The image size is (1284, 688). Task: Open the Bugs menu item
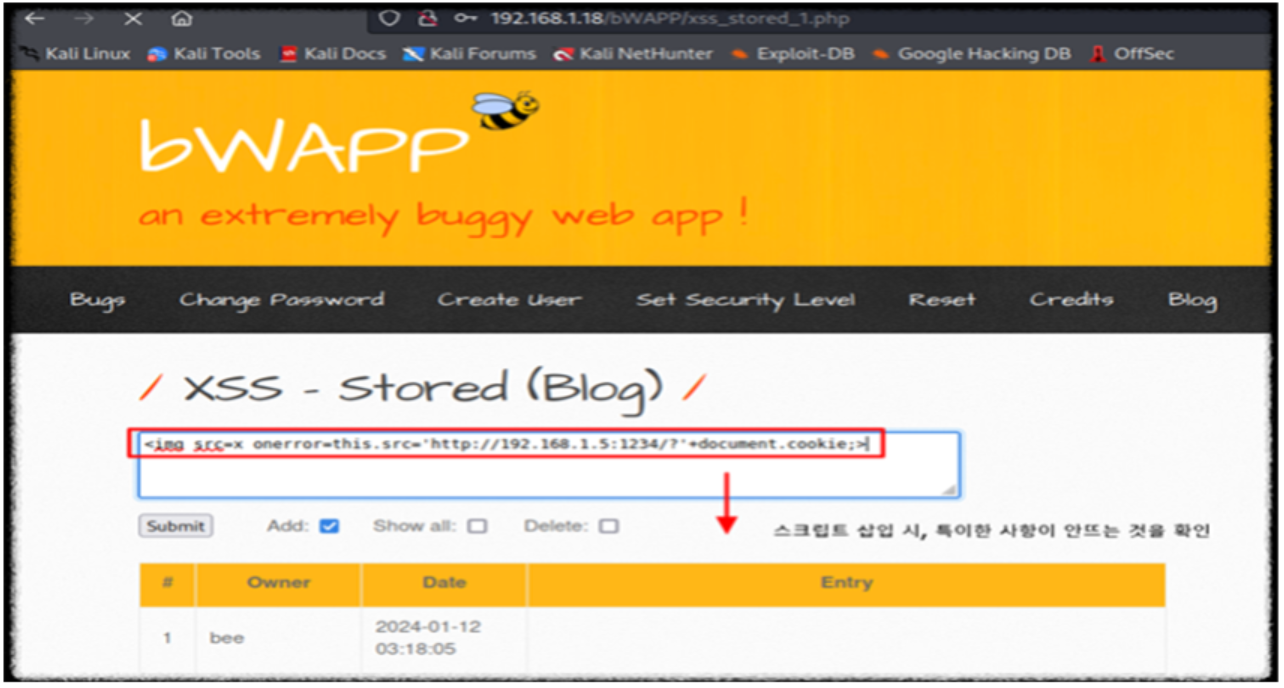pyautogui.click(x=97, y=300)
